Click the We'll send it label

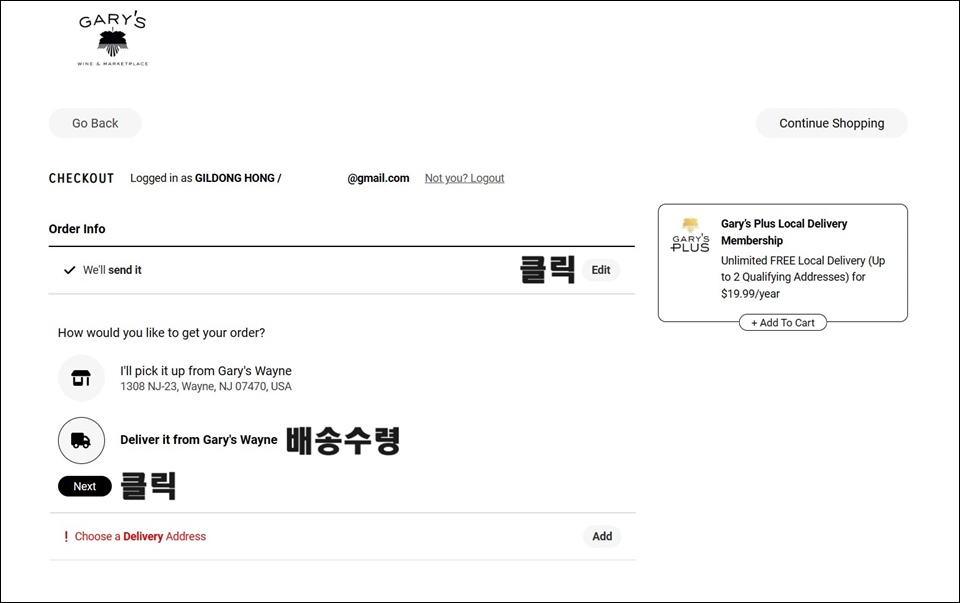(112, 270)
